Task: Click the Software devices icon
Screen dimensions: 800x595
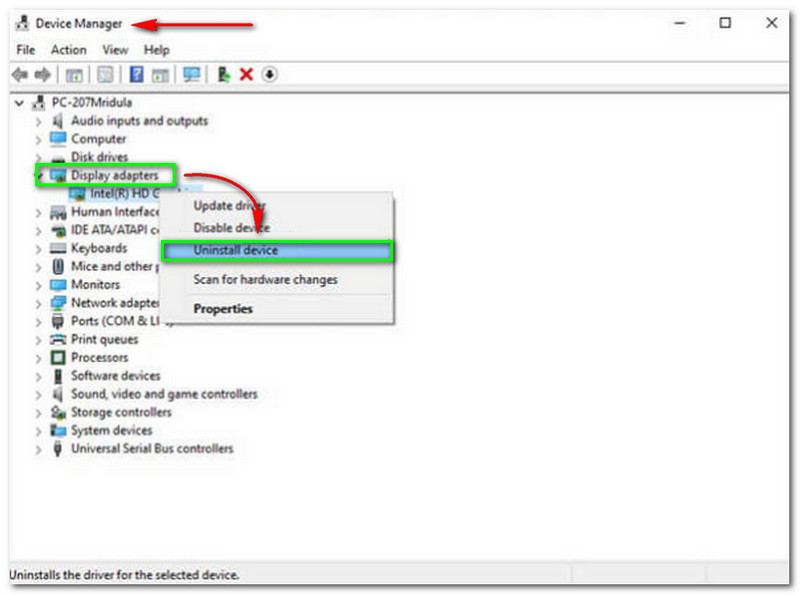Action: [58, 376]
